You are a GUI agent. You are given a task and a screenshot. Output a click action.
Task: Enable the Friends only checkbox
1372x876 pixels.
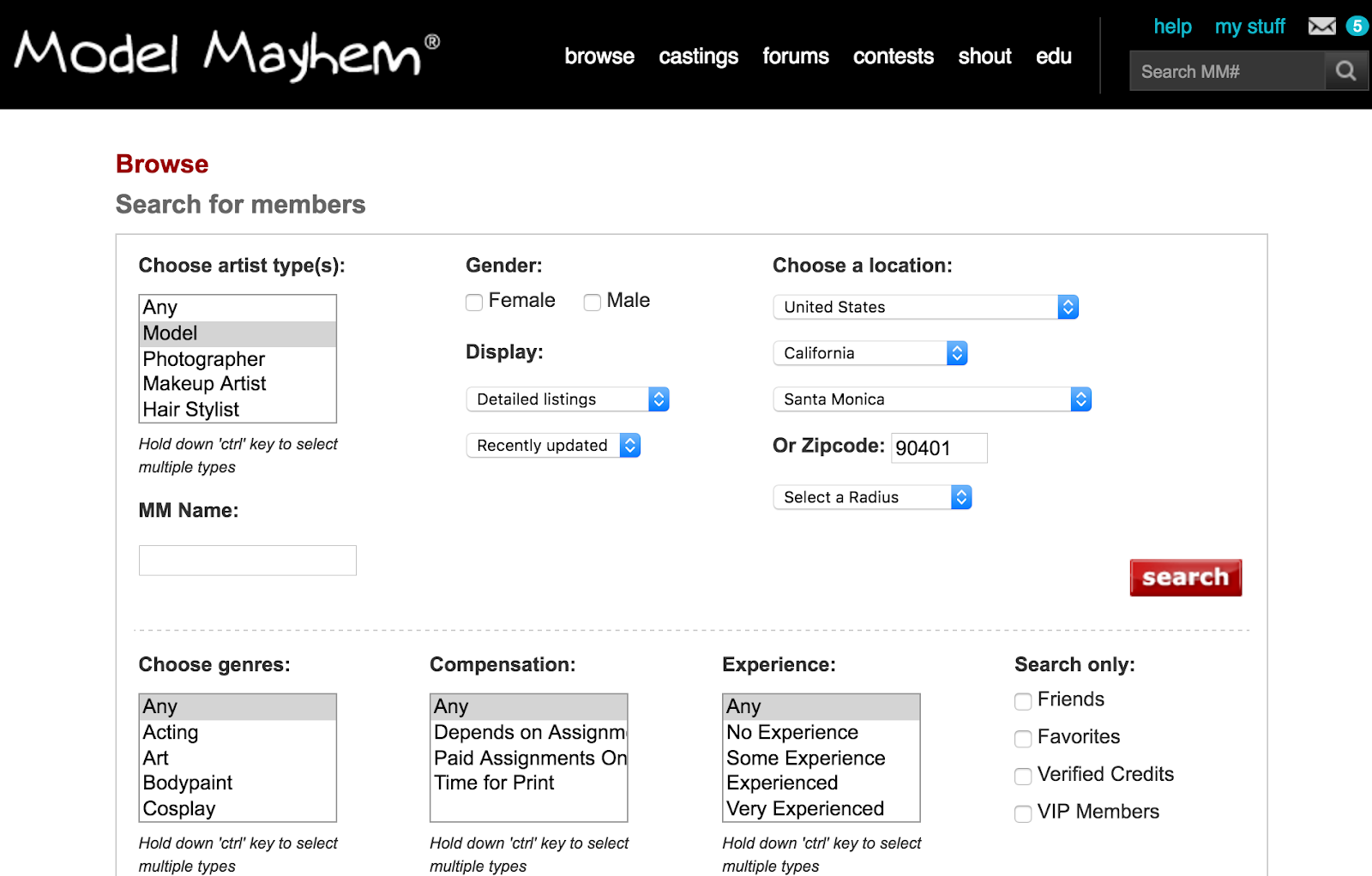pos(1023,701)
